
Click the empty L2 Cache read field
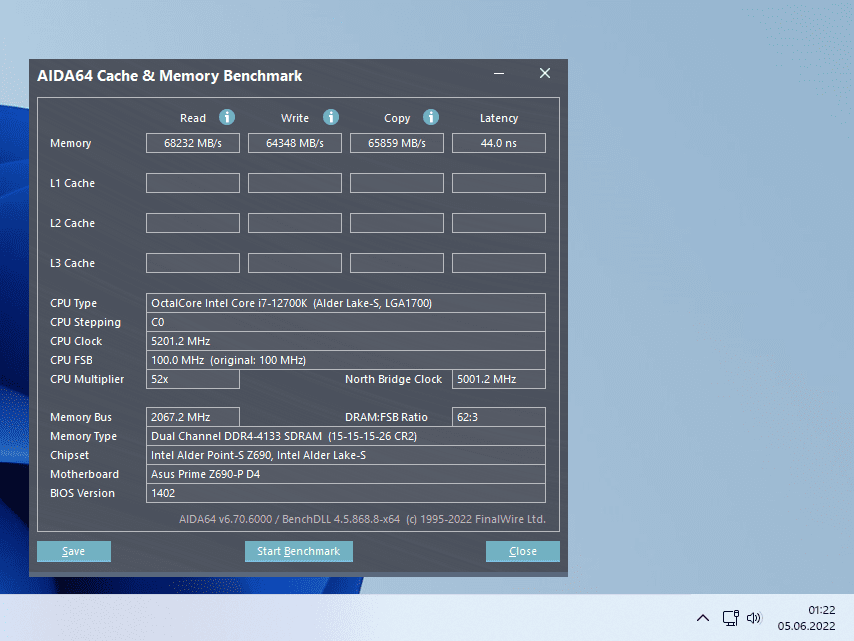point(193,223)
